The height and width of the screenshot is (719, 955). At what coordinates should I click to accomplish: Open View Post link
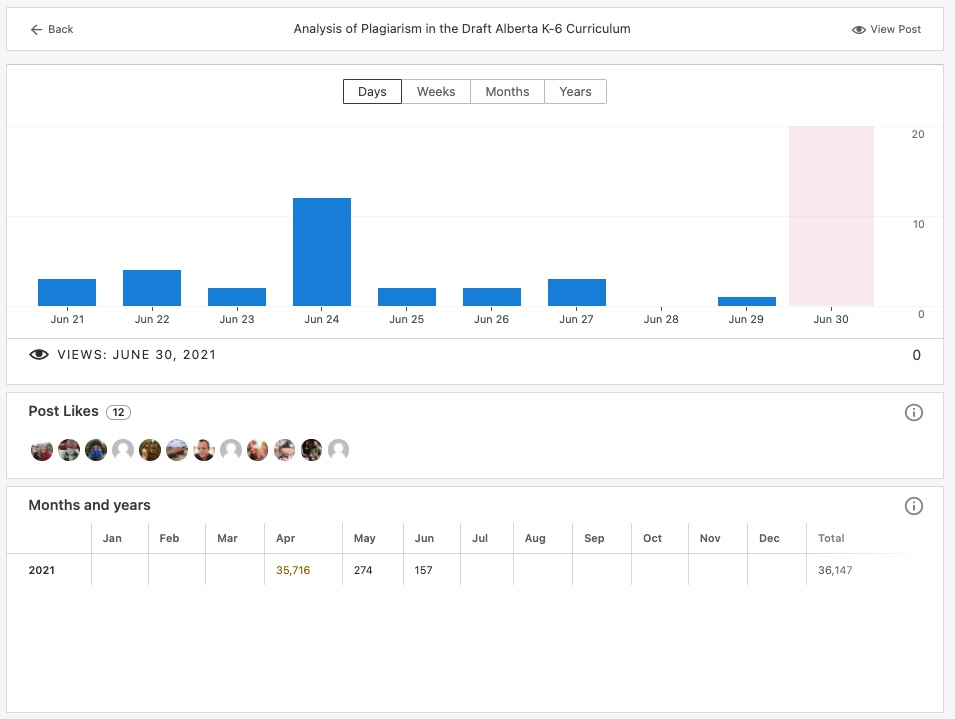[886, 30]
